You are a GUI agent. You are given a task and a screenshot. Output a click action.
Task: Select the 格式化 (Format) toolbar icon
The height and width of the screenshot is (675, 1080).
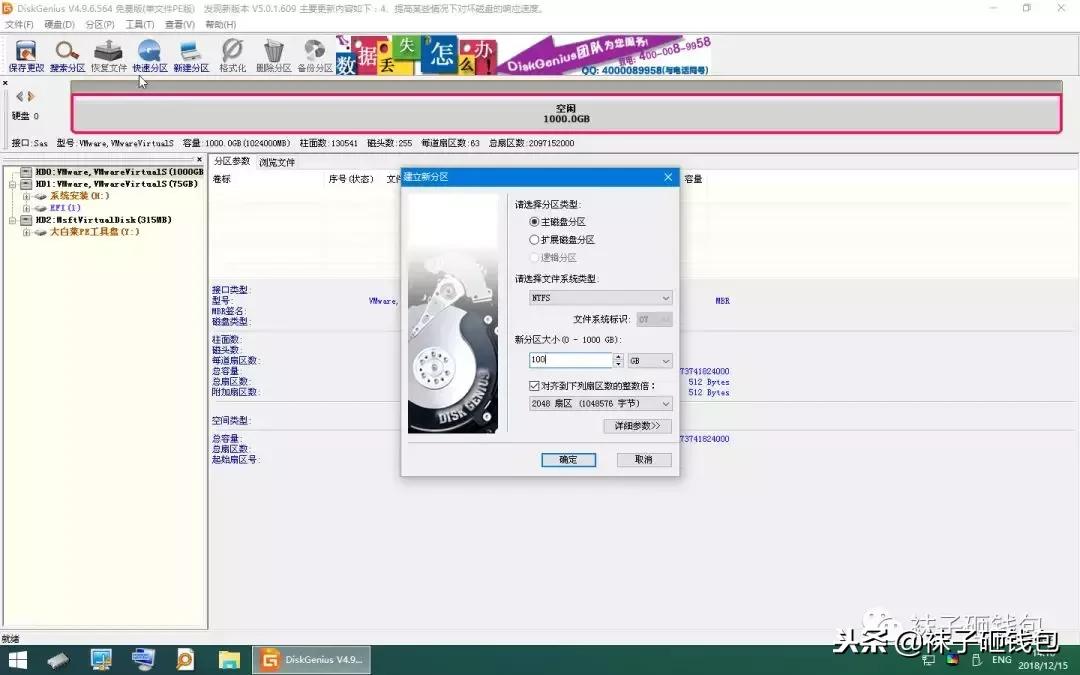(x=232, y=55)
